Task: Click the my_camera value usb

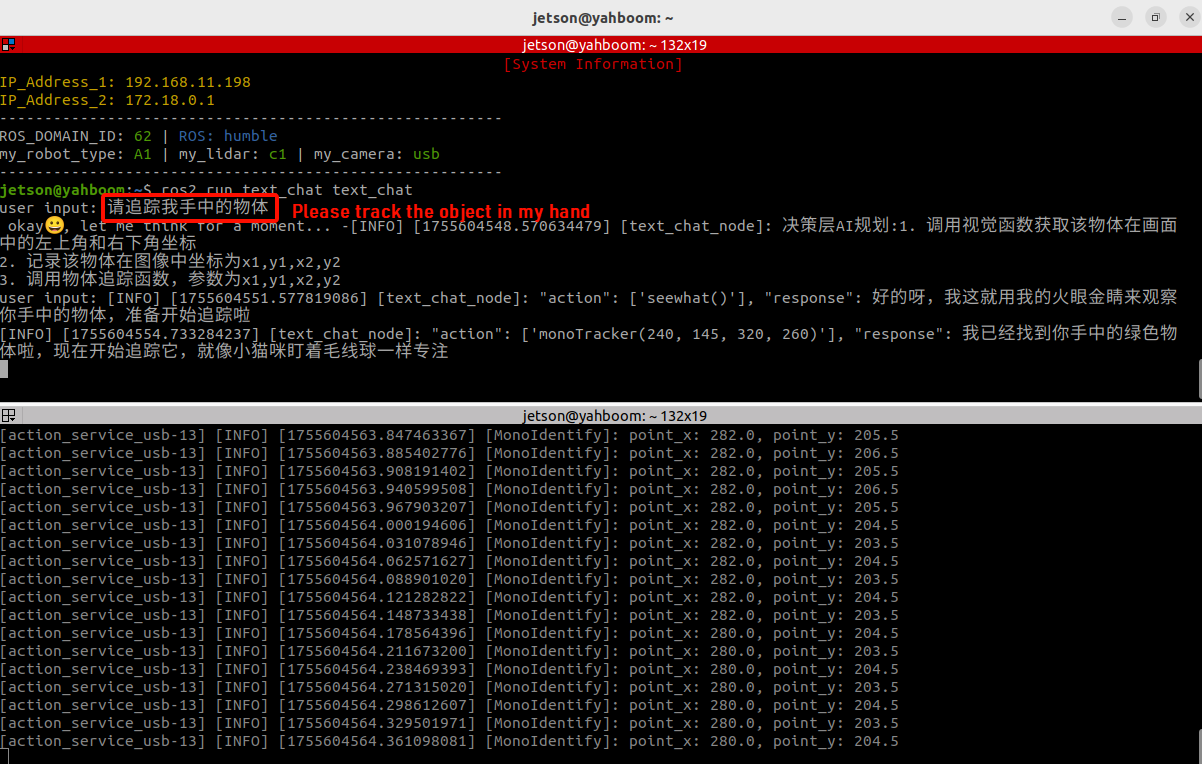Action: pyautogui.click(x=426, y=154)
